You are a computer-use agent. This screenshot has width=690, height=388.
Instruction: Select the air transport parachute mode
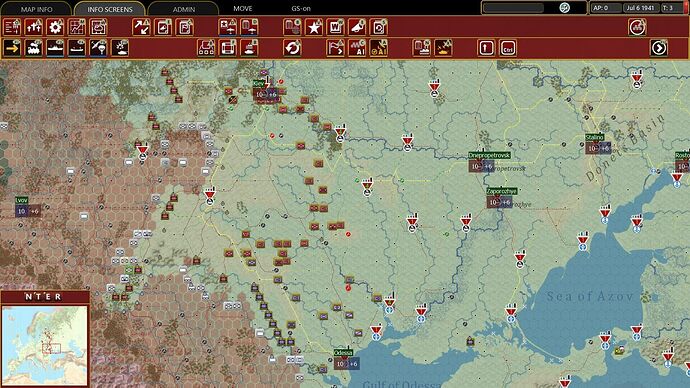(99, 48)
